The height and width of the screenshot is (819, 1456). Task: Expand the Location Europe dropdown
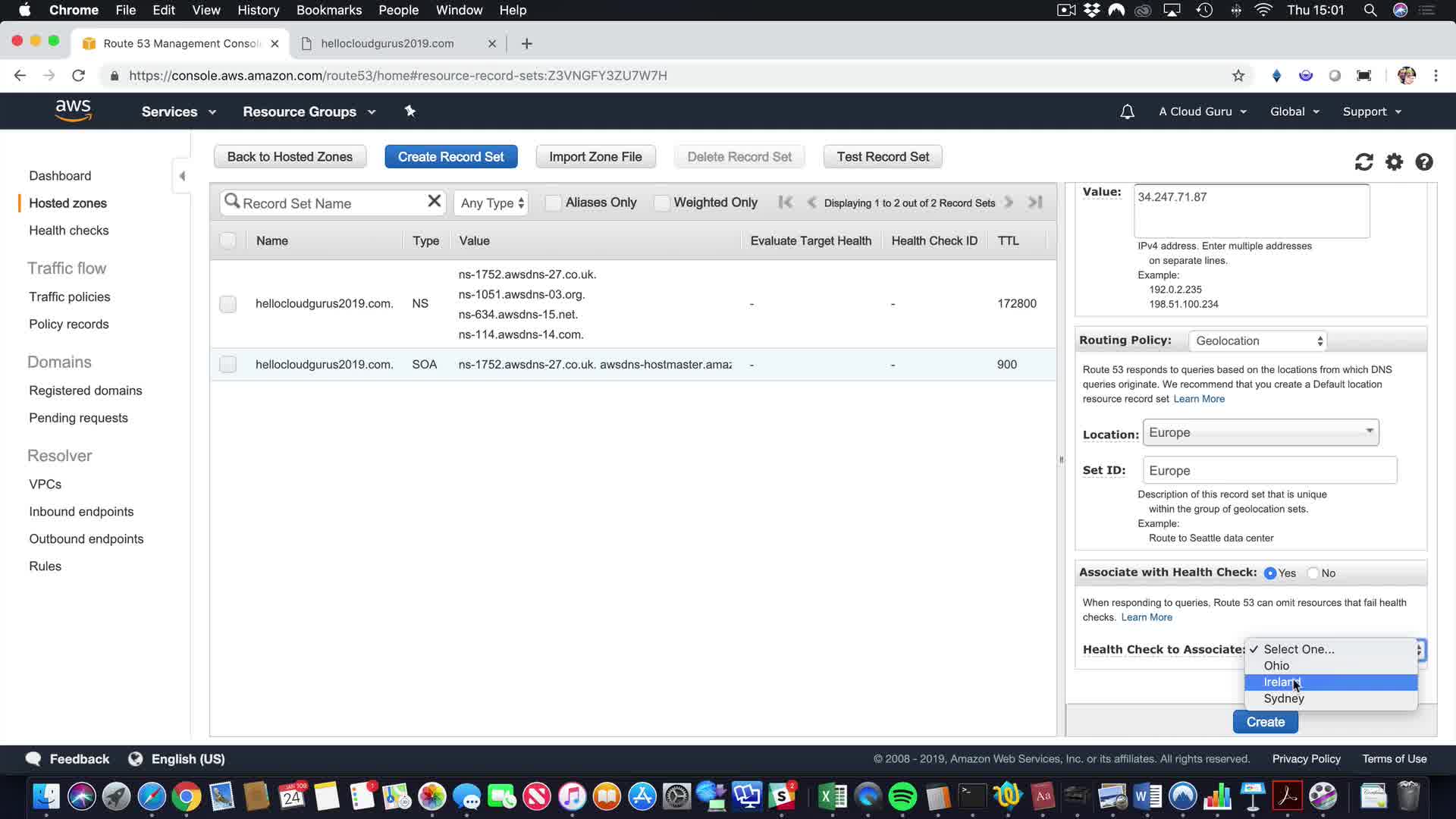tap(1260, 432)
